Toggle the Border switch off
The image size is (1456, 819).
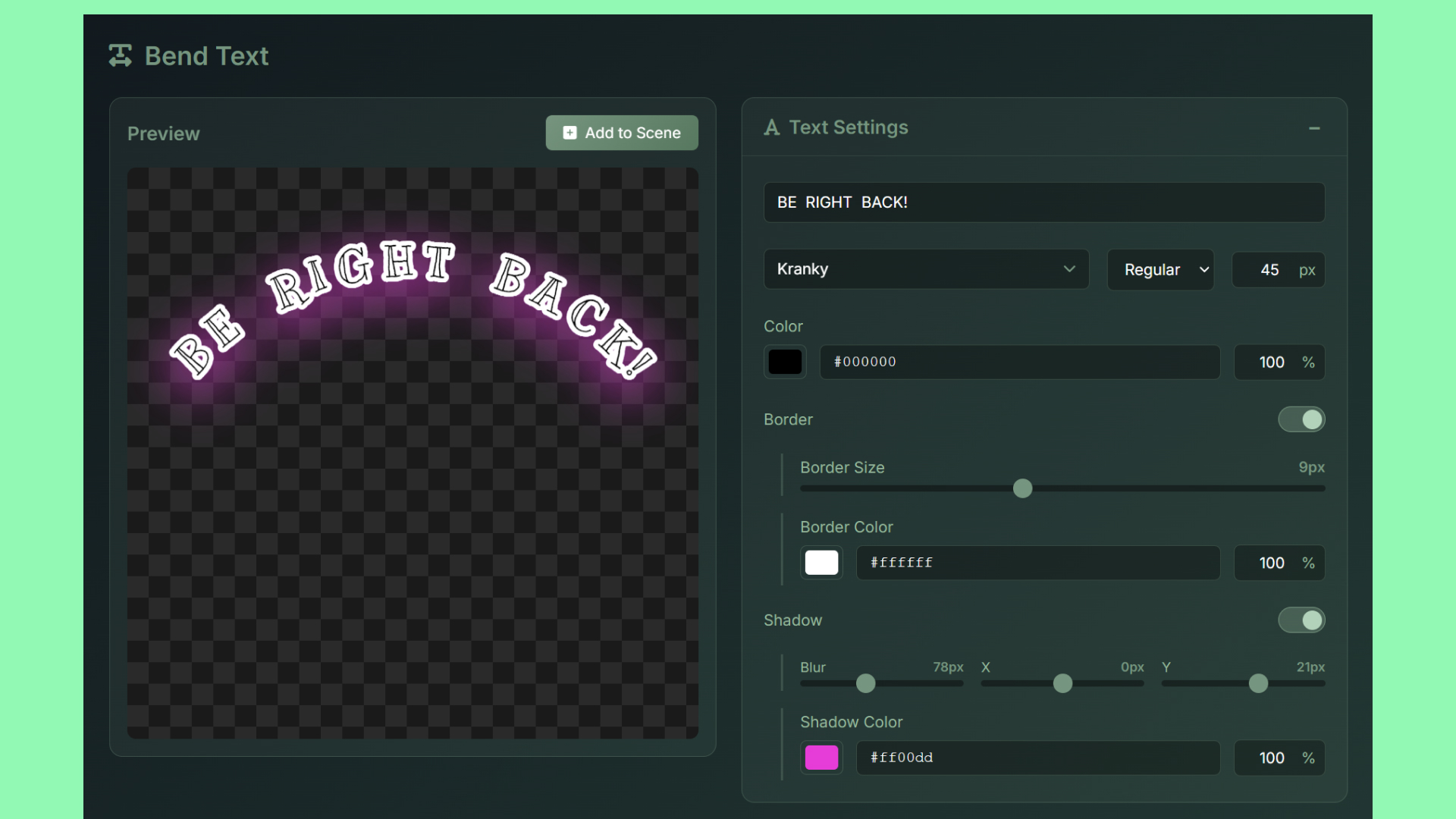coord(1301,419)
